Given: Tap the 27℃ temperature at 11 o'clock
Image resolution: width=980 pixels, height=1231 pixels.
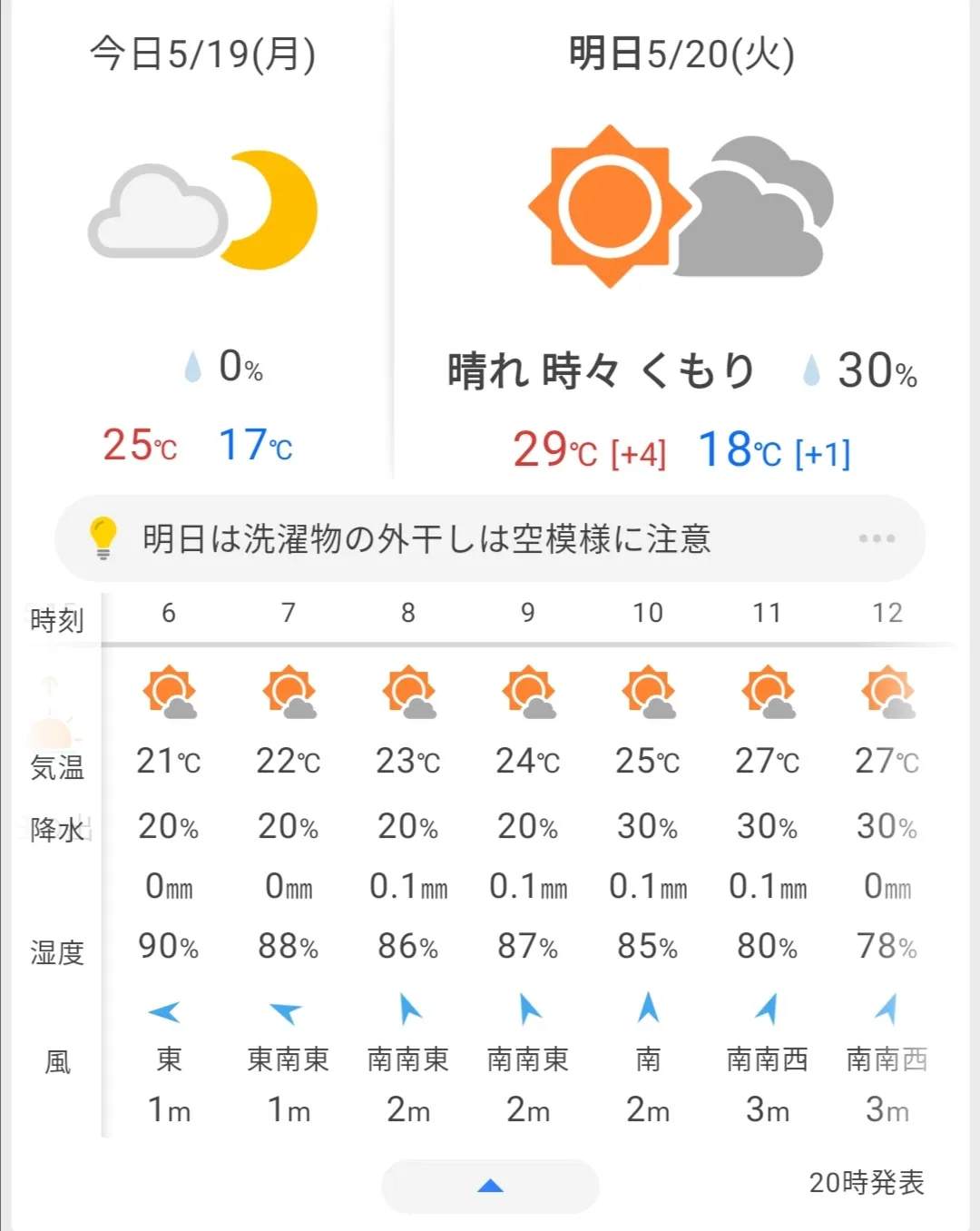Looking at the screenshot, I should [x=768, y=761].
